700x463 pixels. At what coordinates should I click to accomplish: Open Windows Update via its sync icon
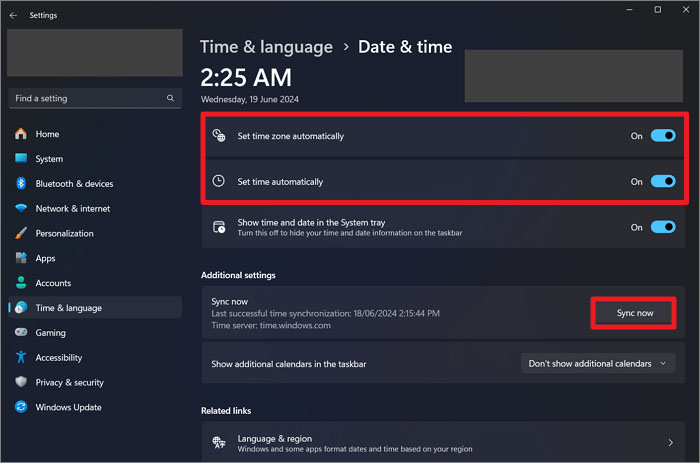coord(20,407)
